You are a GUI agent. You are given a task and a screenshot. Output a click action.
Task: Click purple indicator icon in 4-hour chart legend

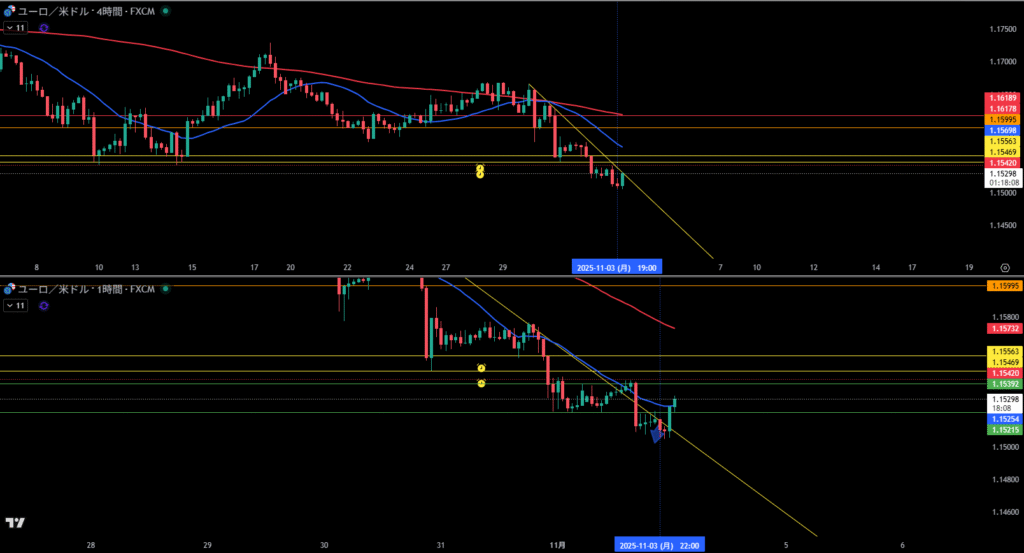point(43,28)
